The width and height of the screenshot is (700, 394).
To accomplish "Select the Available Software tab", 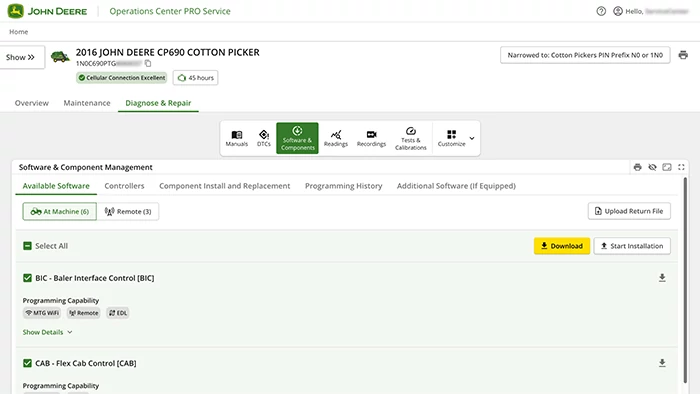I will pos(56,186).
